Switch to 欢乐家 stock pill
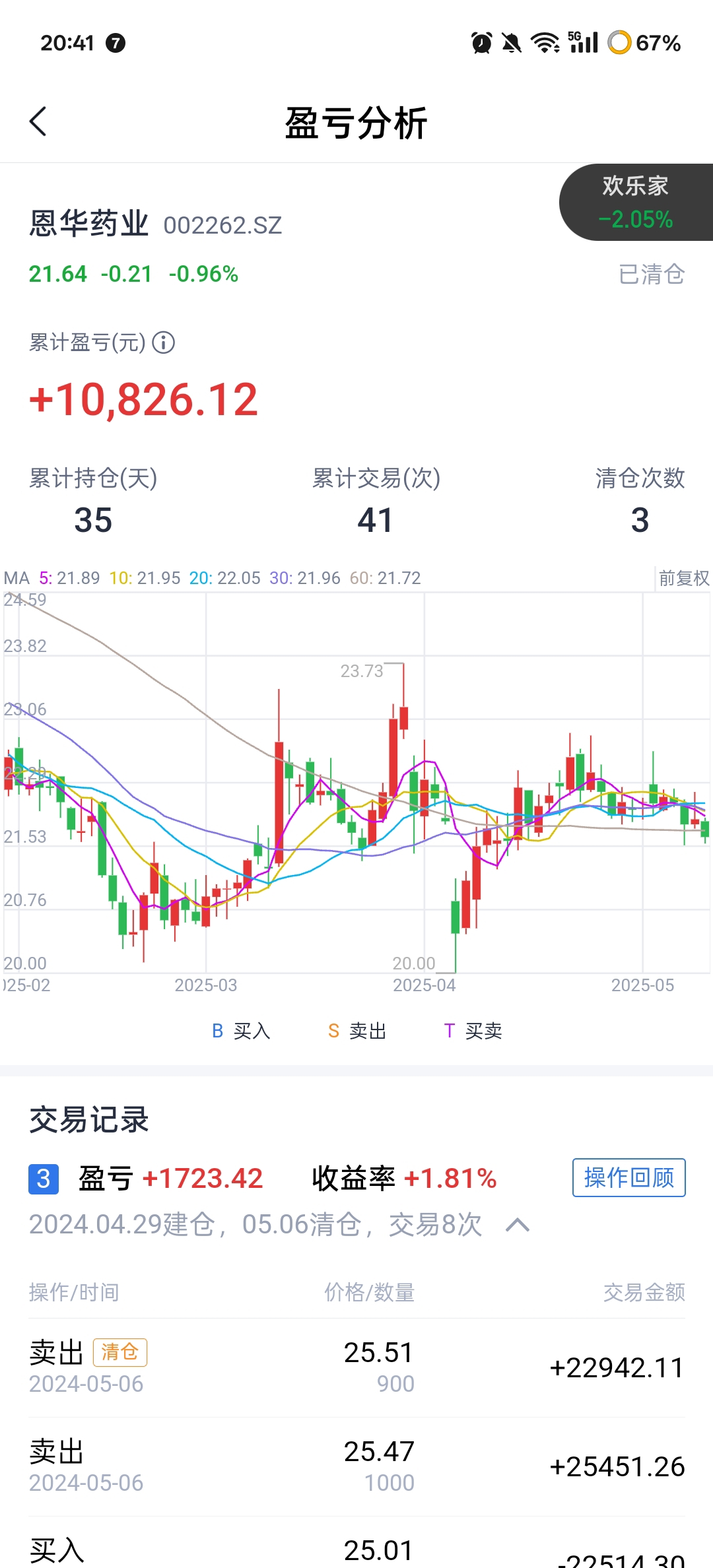This screenshot has width=713, height=1568. [636, 202]
